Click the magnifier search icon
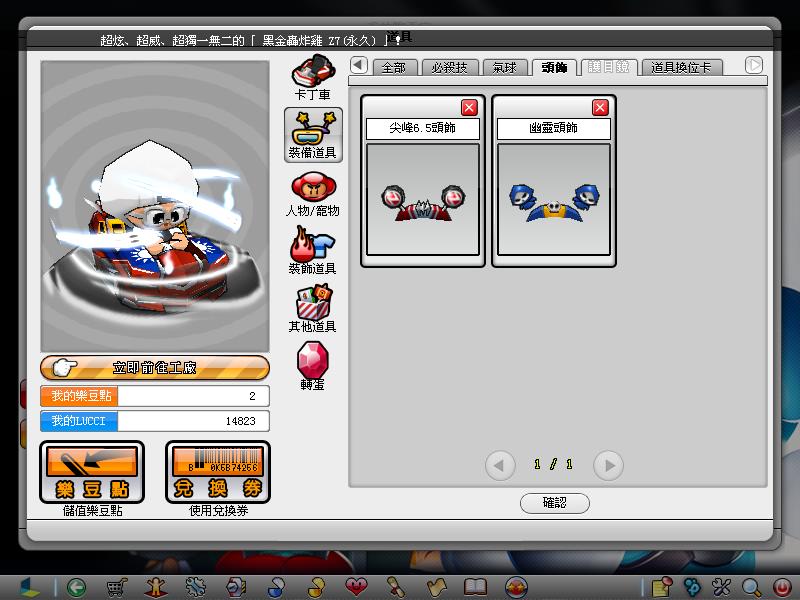Screen dimensions: 800x600 751,588
